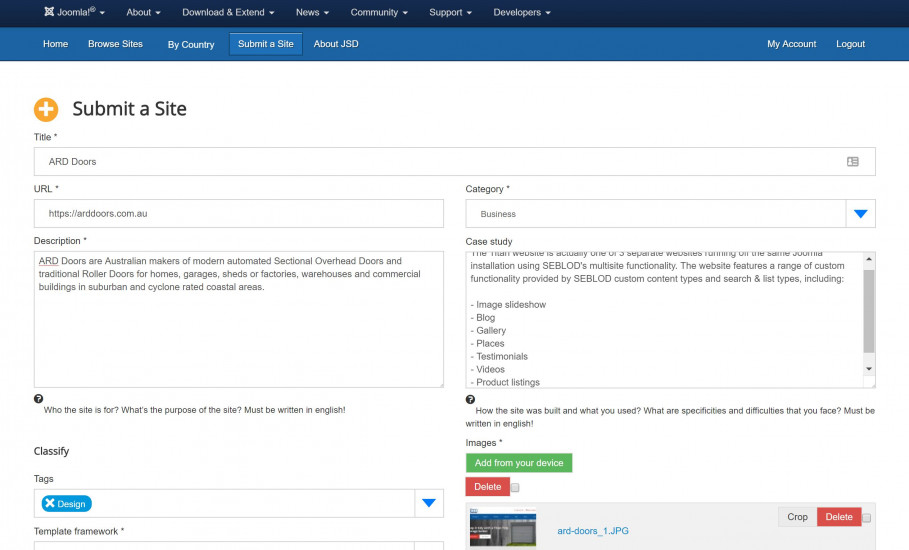Click Delete for ard-doors_1.JPG image
This screenshot has width=909, height=550.
coord(839,517)
